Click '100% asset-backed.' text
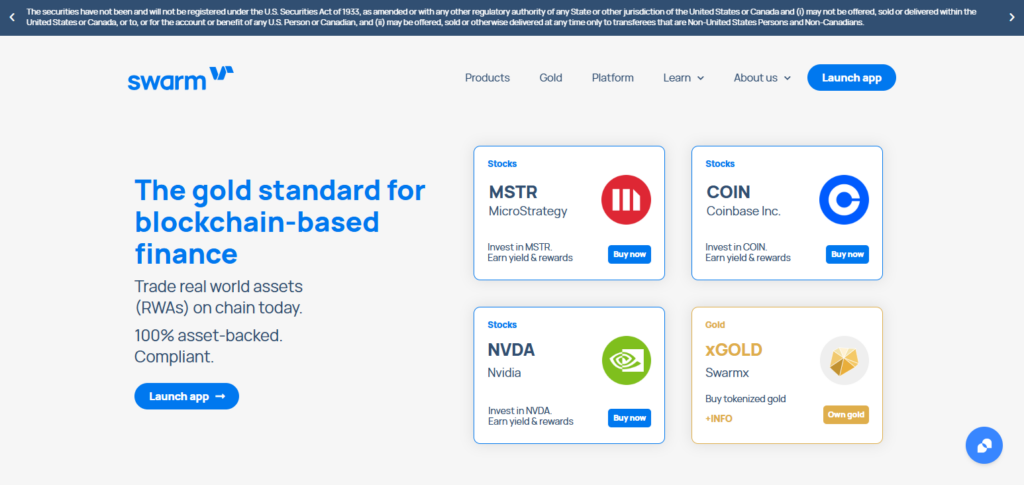Viewport: 1024px width, 485px height. pyautogui.click(x=208, y=336)
